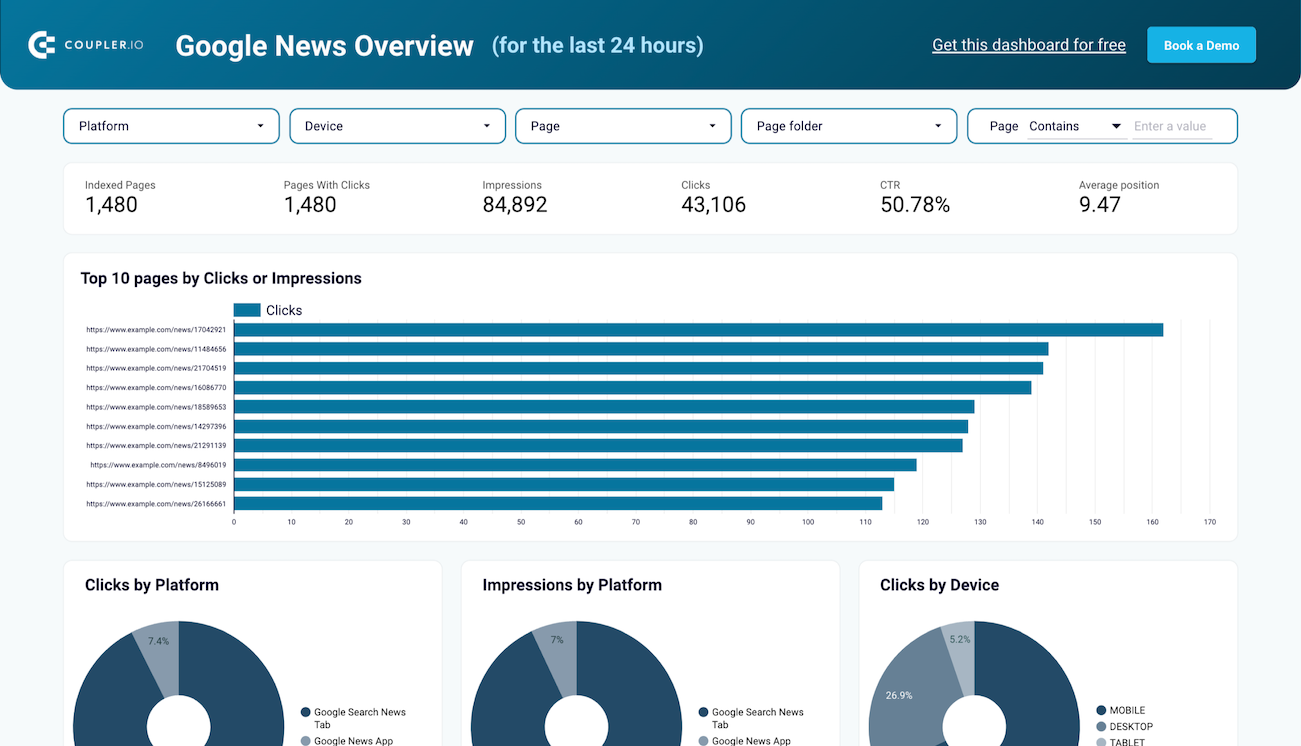This screenshot has height=746, width=1301.
Task: Open the Page folder dropdown
Action: pos(849,126)
